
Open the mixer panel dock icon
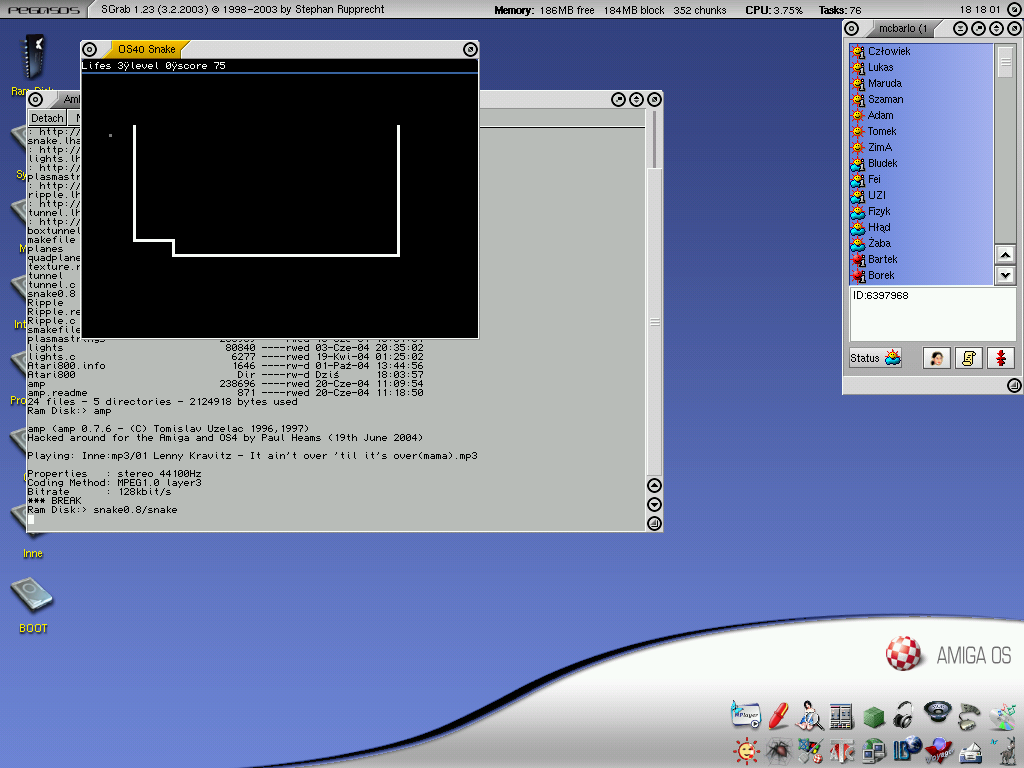coord(841,716)
